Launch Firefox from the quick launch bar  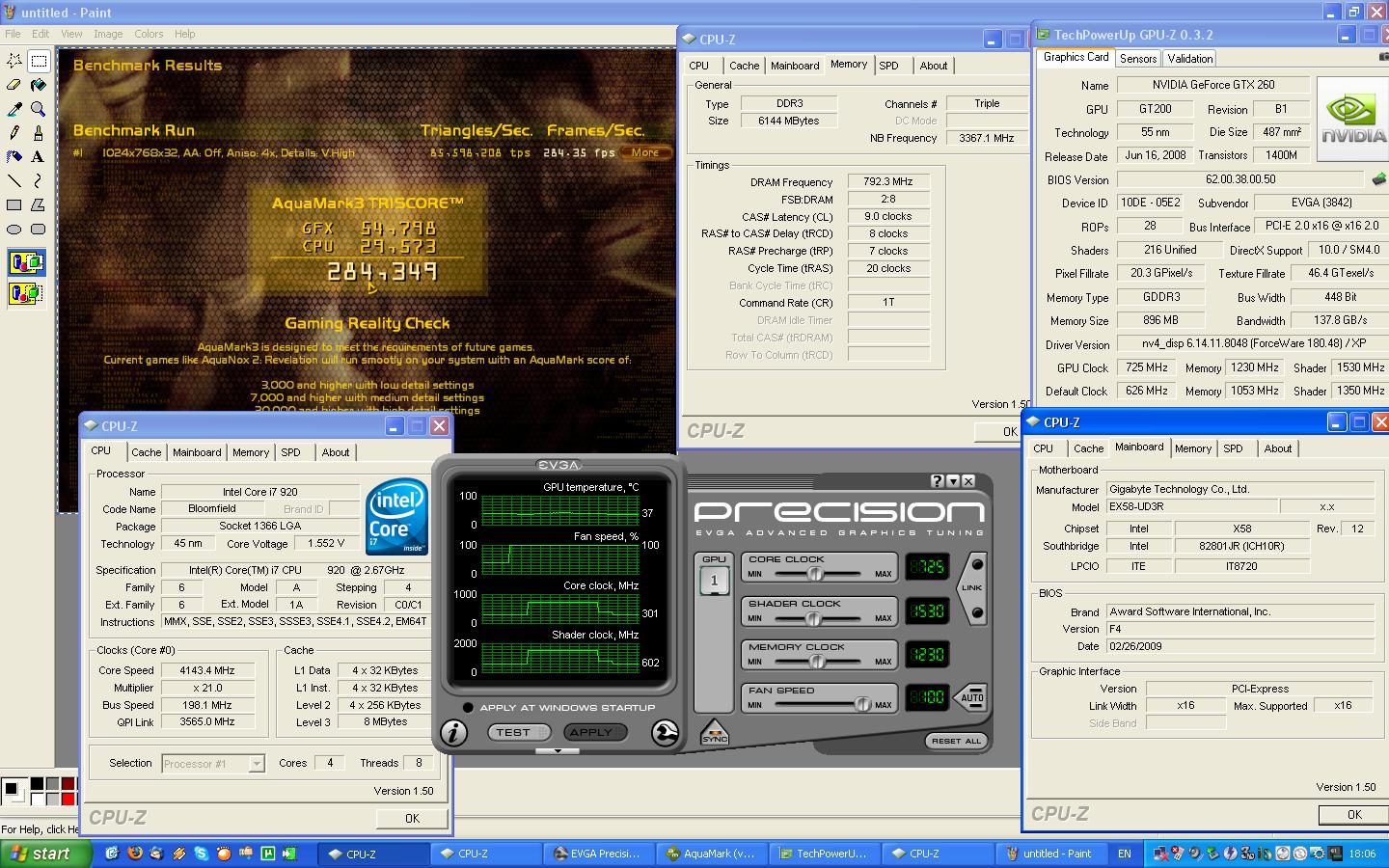pos(135,854)
